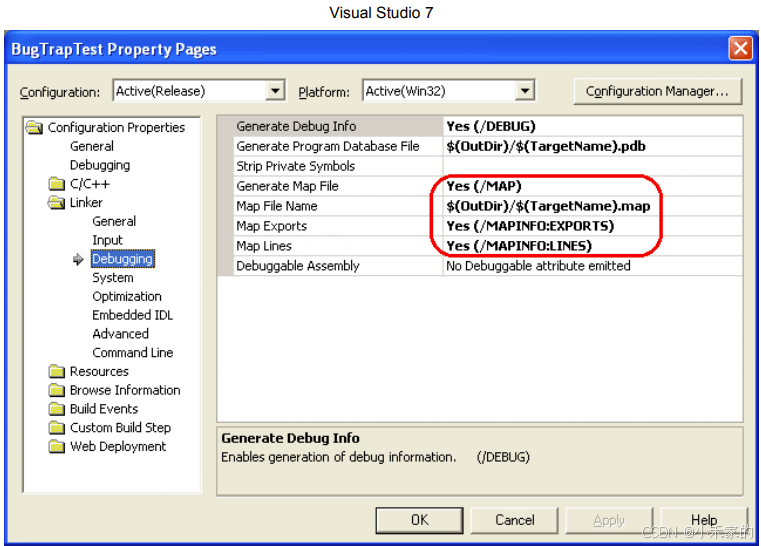The image size is (761, 546).
Task: Select Optimization under Linker
Action: (x=127, y=297)
